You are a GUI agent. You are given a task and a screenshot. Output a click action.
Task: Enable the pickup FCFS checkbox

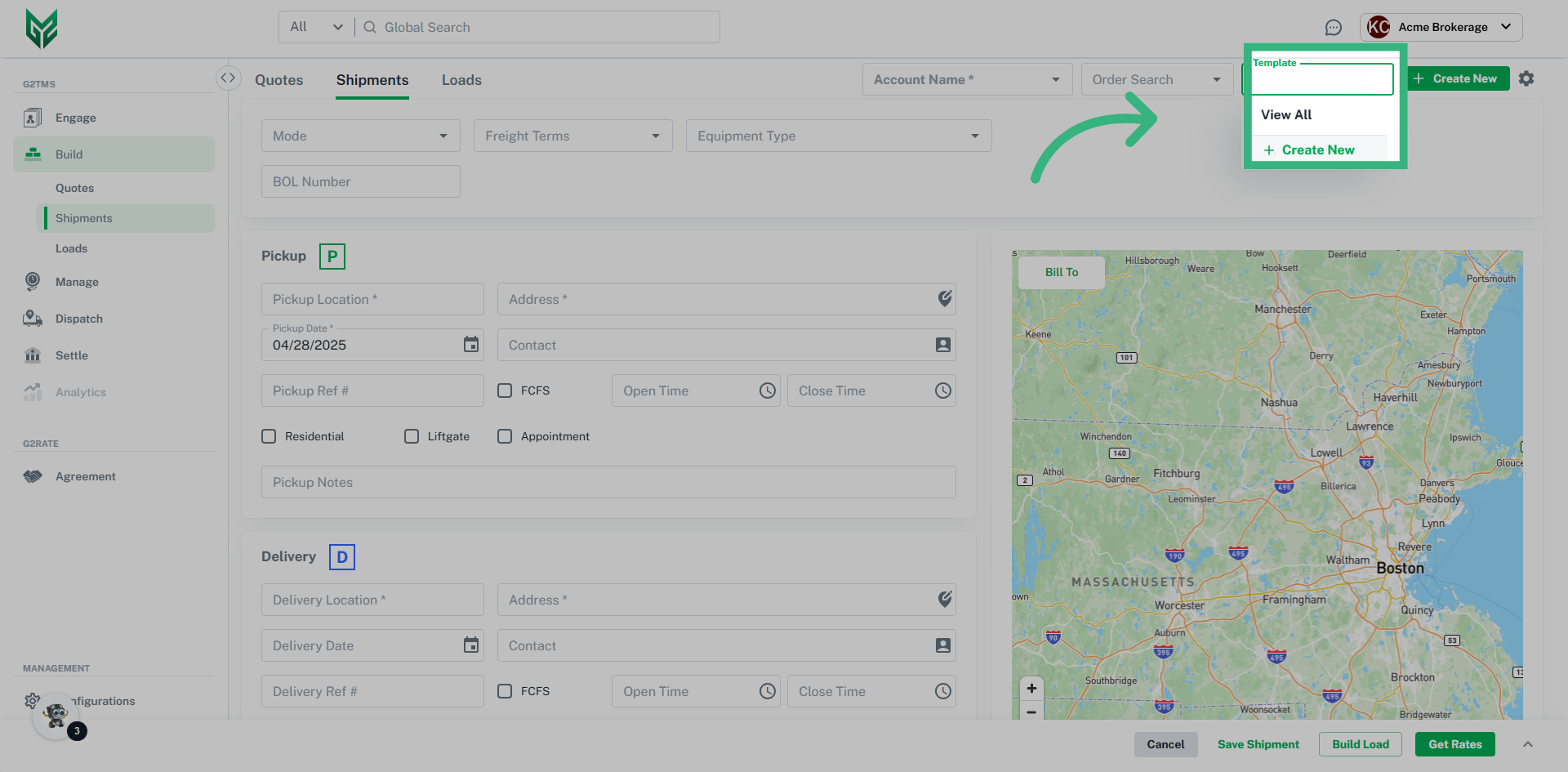click(505, 390)
